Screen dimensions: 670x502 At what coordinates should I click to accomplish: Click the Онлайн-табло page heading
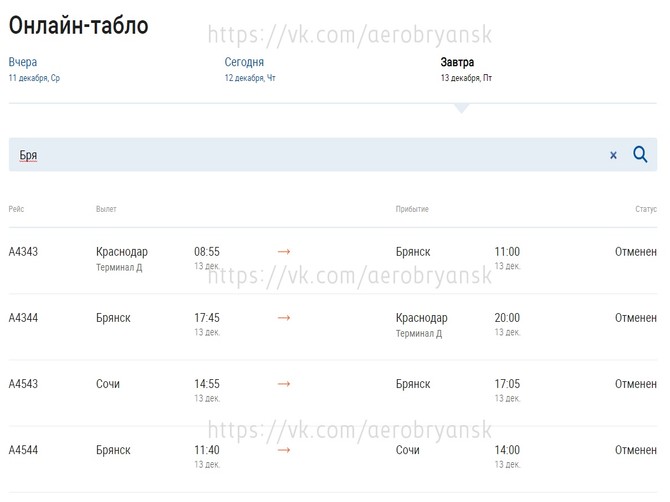pos(78,25)
